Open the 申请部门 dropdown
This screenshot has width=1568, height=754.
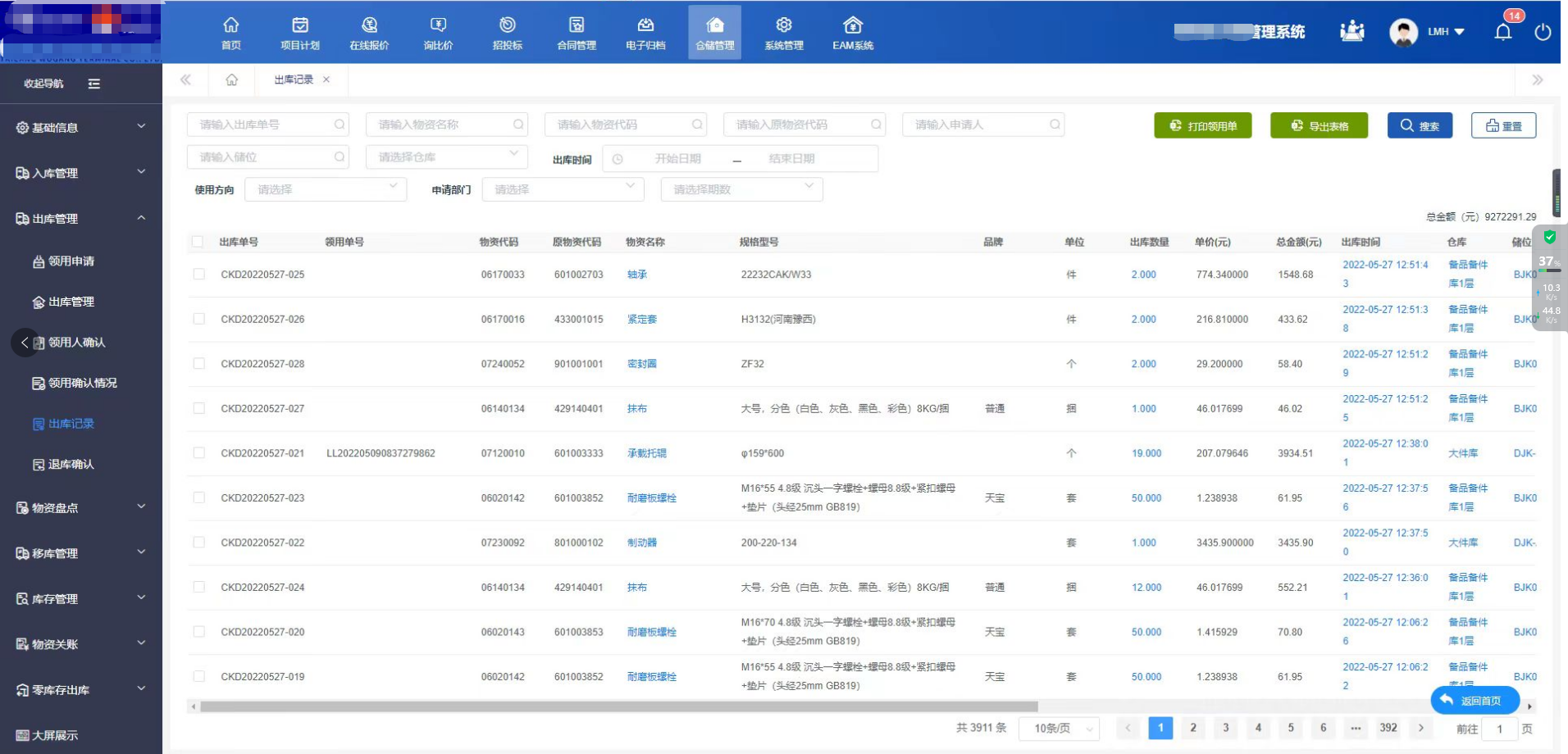(563, 189)
